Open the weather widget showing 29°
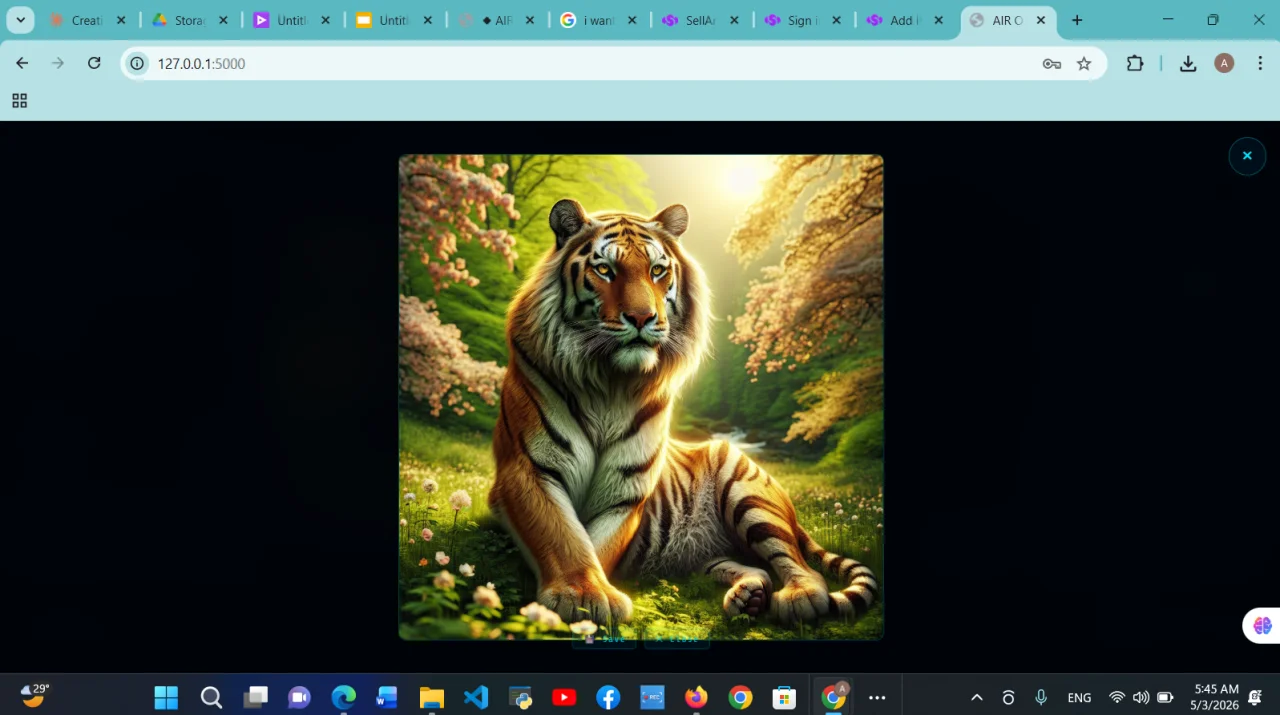Viewport: 1280px width, 715px height. 35,695
